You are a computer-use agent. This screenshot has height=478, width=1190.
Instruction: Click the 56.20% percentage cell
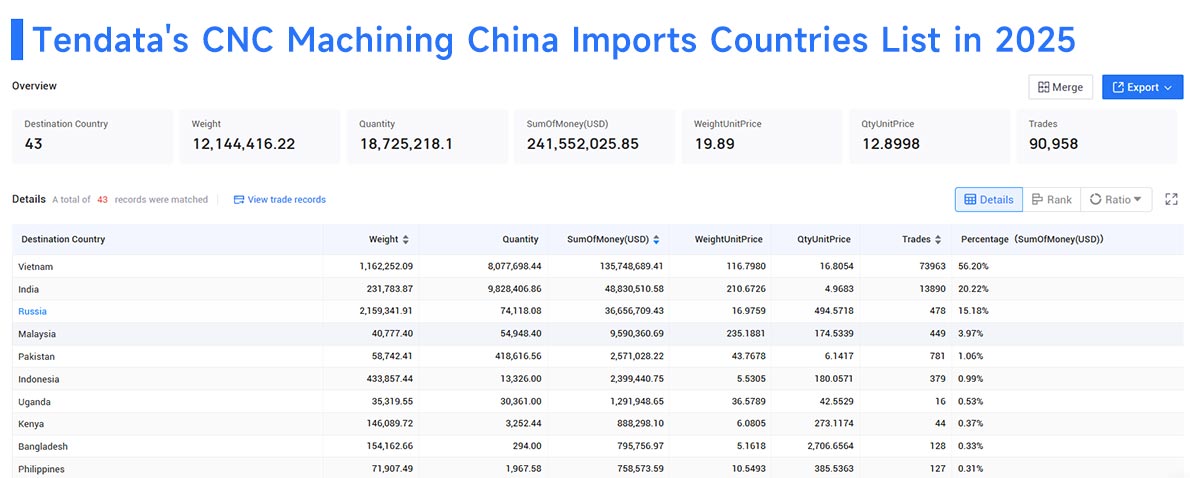(974, 266)
